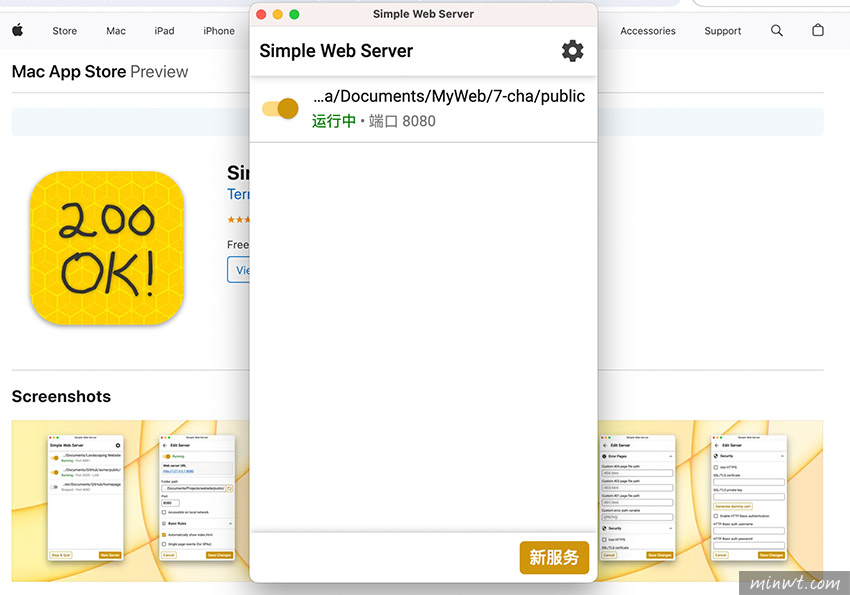Image resolution: width=850 pixels, height=595 pixels.
Task: Open the iPad menu on Apple site
Action: (164, 31)
